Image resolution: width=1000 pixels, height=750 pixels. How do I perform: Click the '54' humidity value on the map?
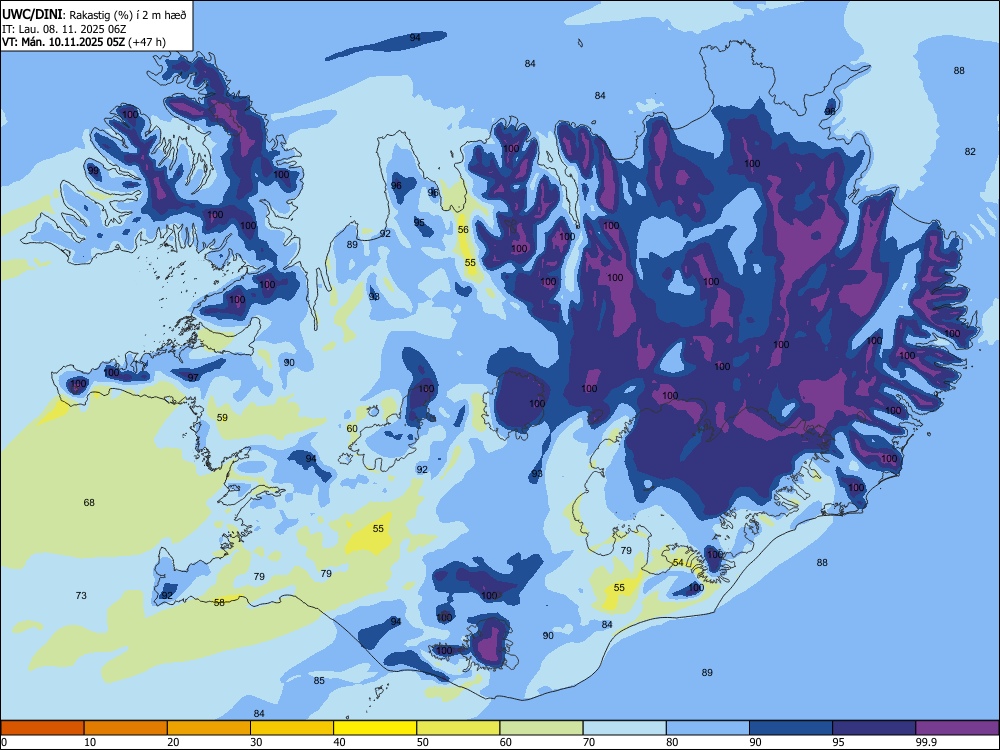point(678,562)
